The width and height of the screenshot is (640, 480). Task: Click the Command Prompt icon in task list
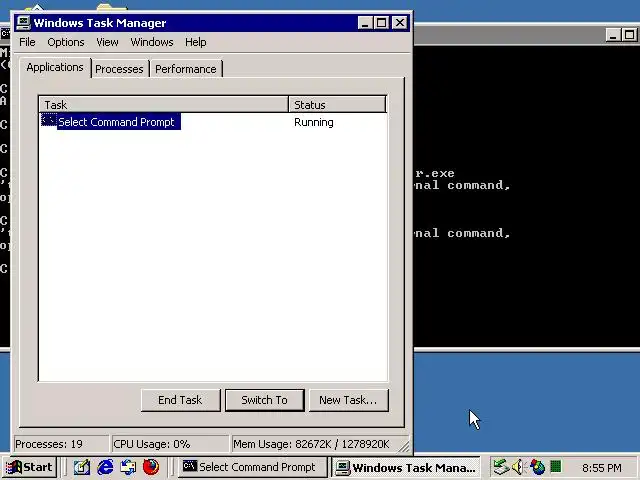tap(49, 121)
